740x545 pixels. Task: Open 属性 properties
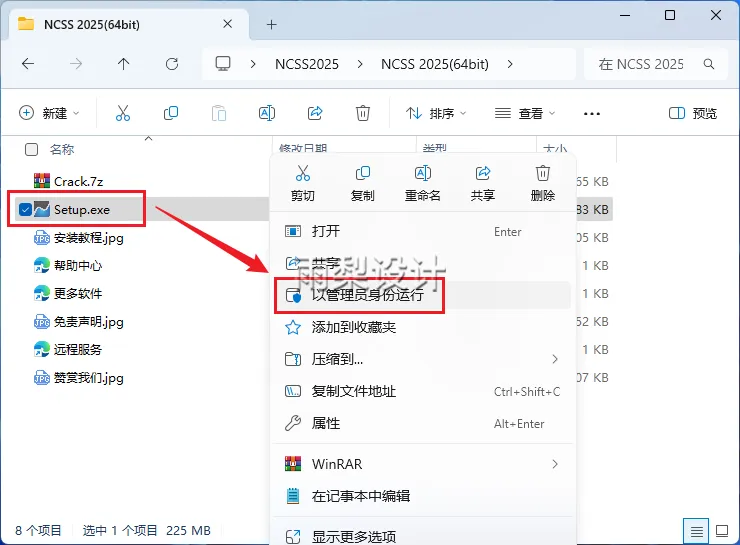423,424
